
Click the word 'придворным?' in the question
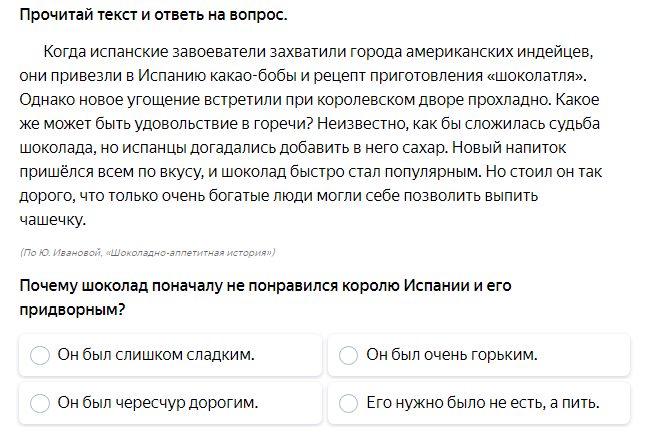tap(72, 310)
